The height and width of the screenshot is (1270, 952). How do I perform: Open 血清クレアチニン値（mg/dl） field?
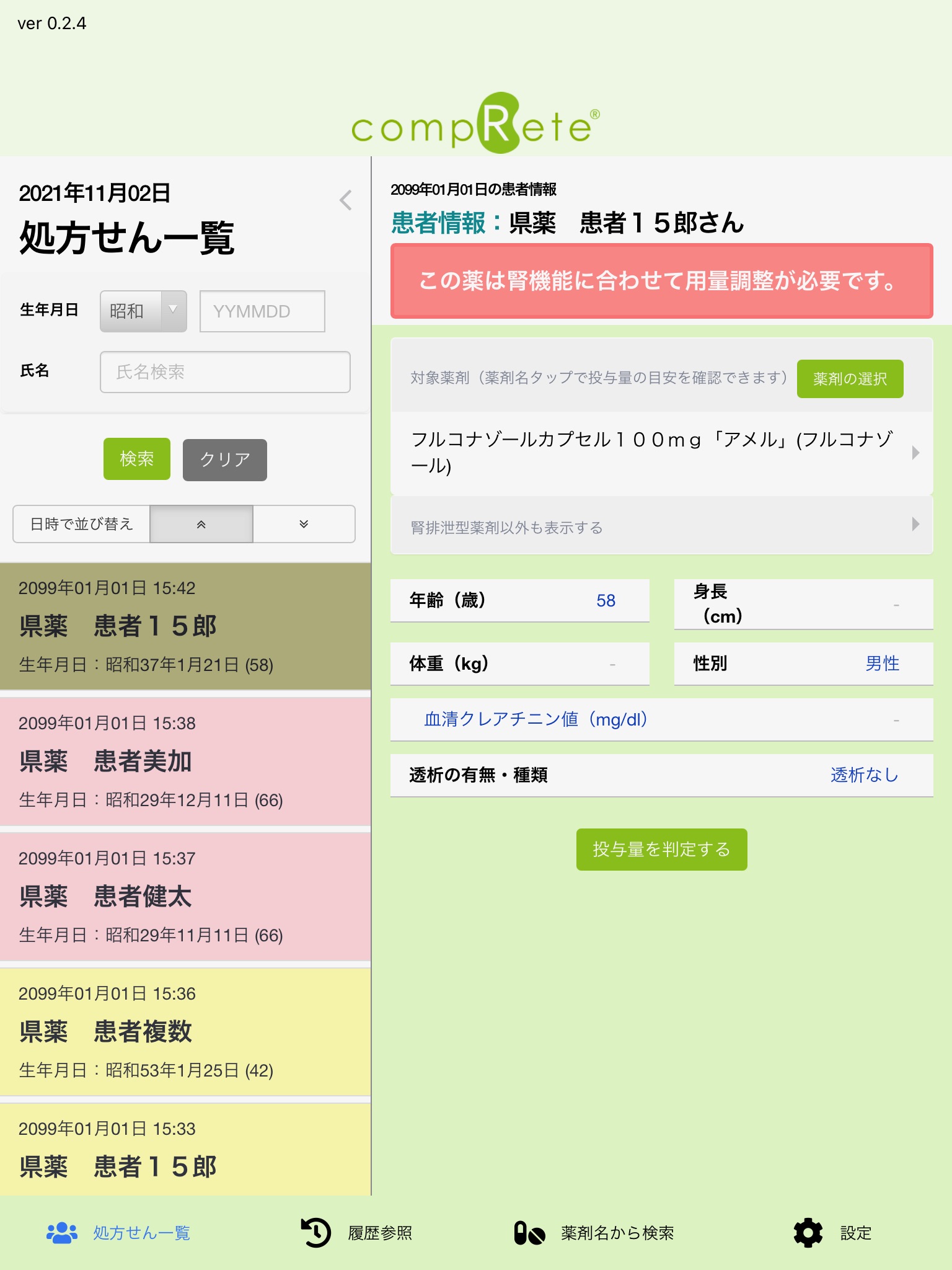661,719
